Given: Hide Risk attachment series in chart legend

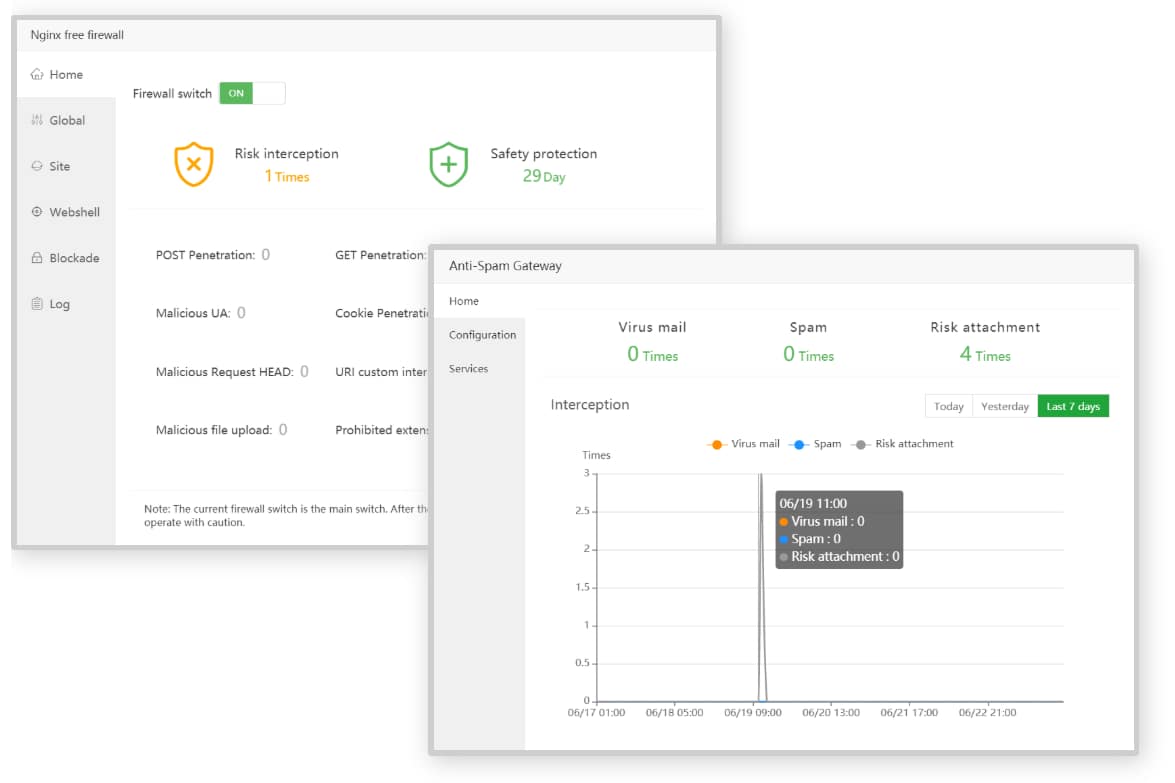Looking at the screenshot, I should click(x=902, y=444).
